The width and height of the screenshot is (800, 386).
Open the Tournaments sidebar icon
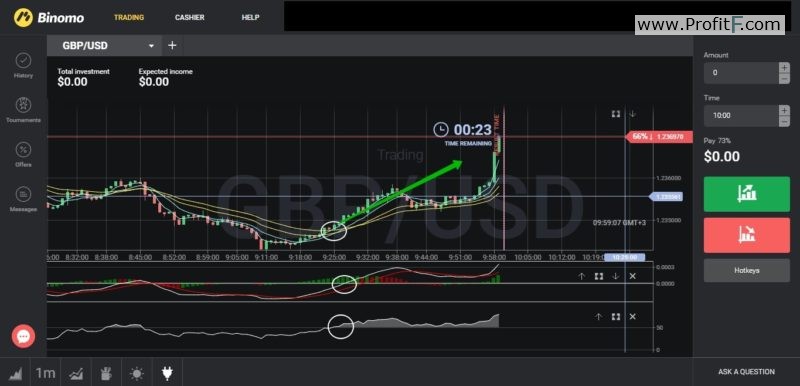[23, 105]
